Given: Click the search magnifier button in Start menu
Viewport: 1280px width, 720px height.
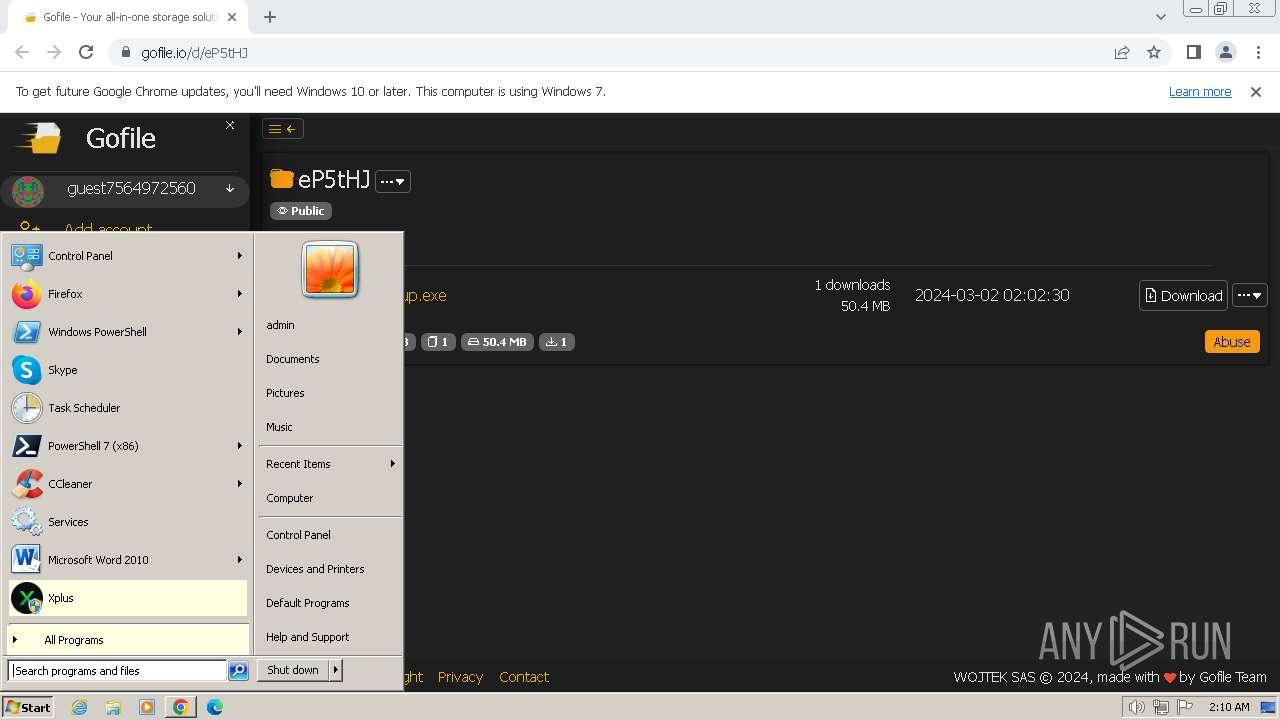Looking at the screenshot, I should pos(238,671).
